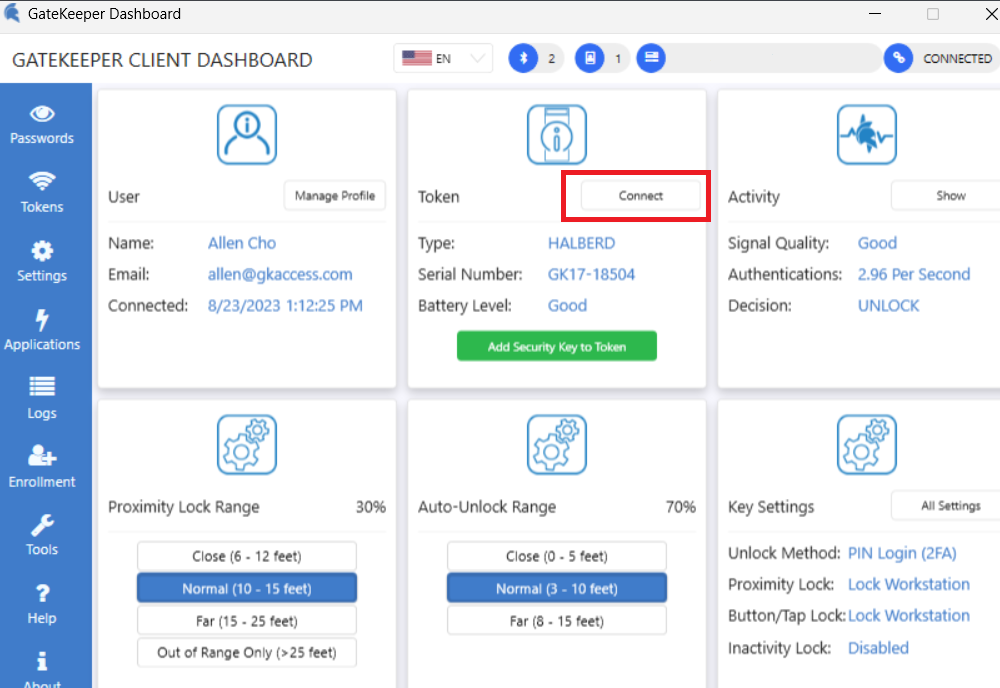Select Out of Range Only lock distance
The width and height of the screenshot is (1000, 688).
pos(246,652)
